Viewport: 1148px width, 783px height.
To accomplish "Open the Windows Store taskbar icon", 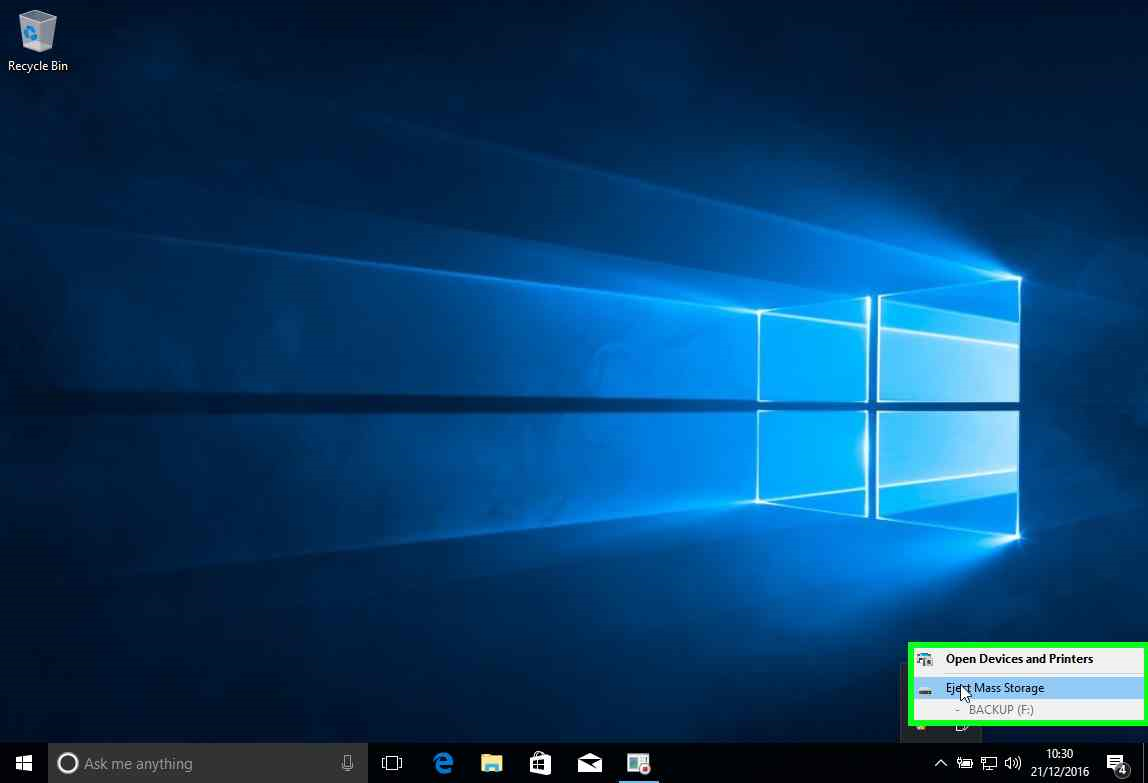I will pyautogui.click(x=540, y=763).
